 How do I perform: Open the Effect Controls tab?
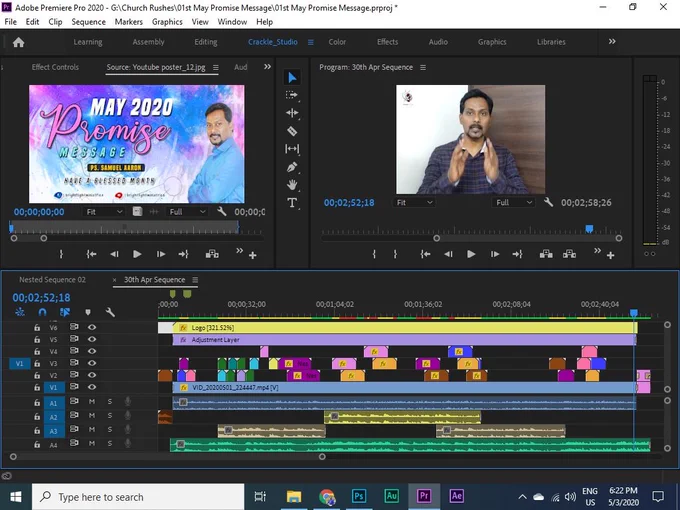click(x=55, y=67)
